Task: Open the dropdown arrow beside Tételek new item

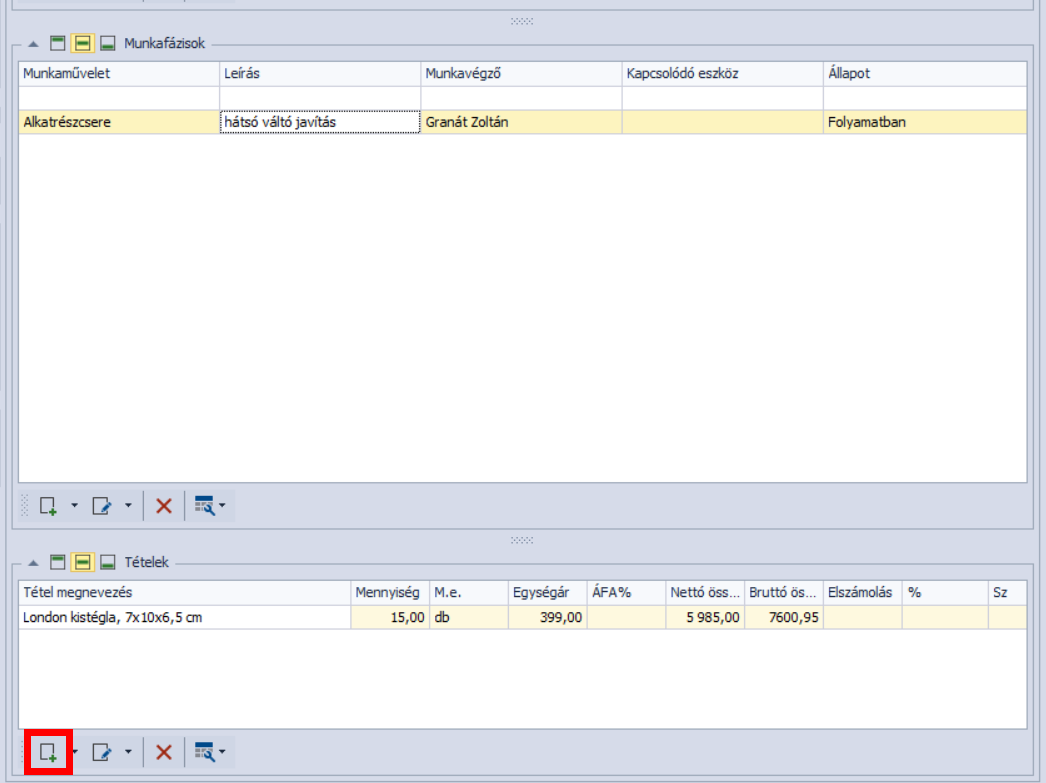Action: click(74, 752)
